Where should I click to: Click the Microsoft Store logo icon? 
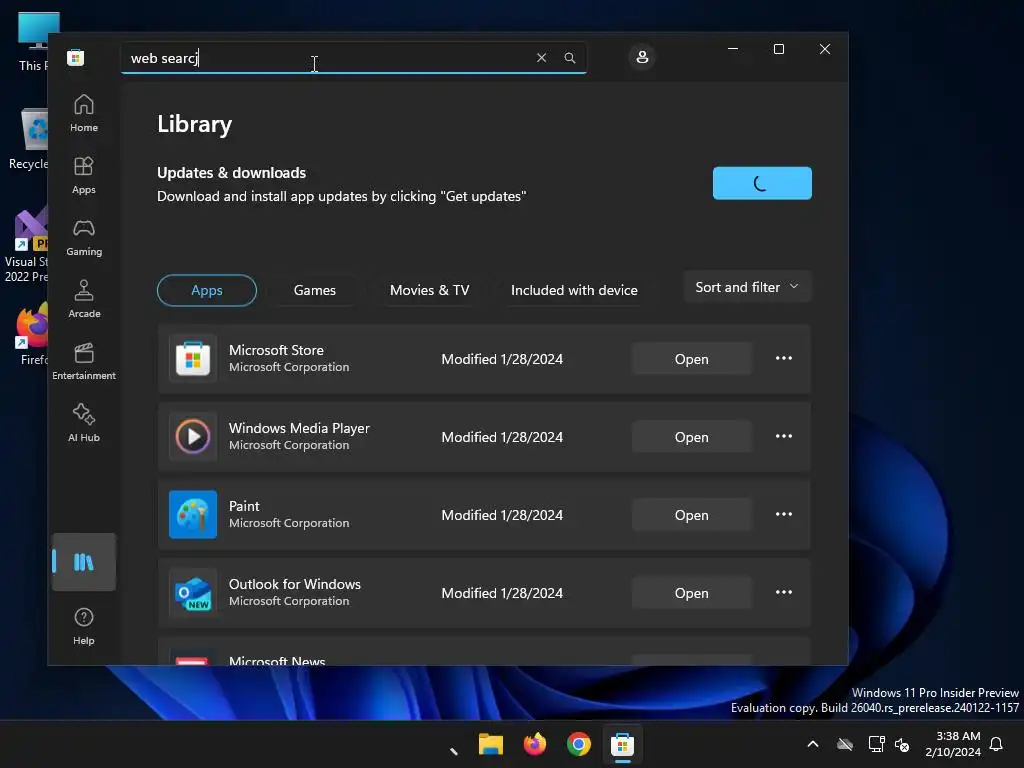tap(76, 57)
